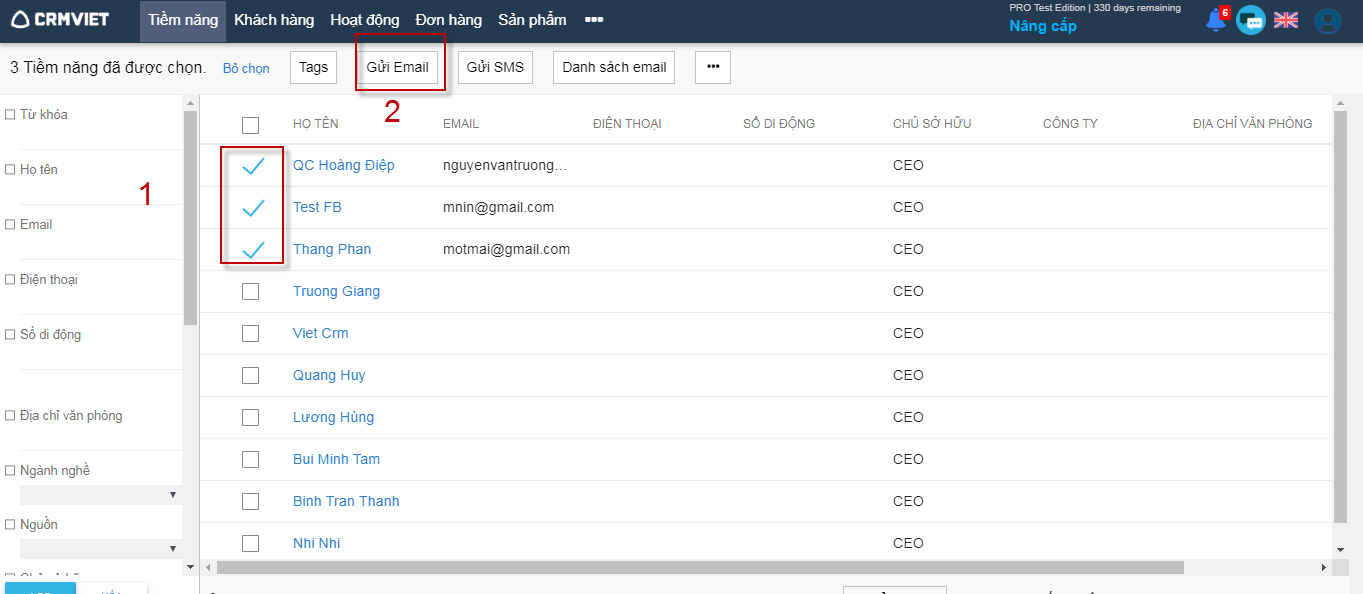Screen dimensions: 1363x594
Task: Expand the Ngành nghề dropdown
Action: (98, 495)
